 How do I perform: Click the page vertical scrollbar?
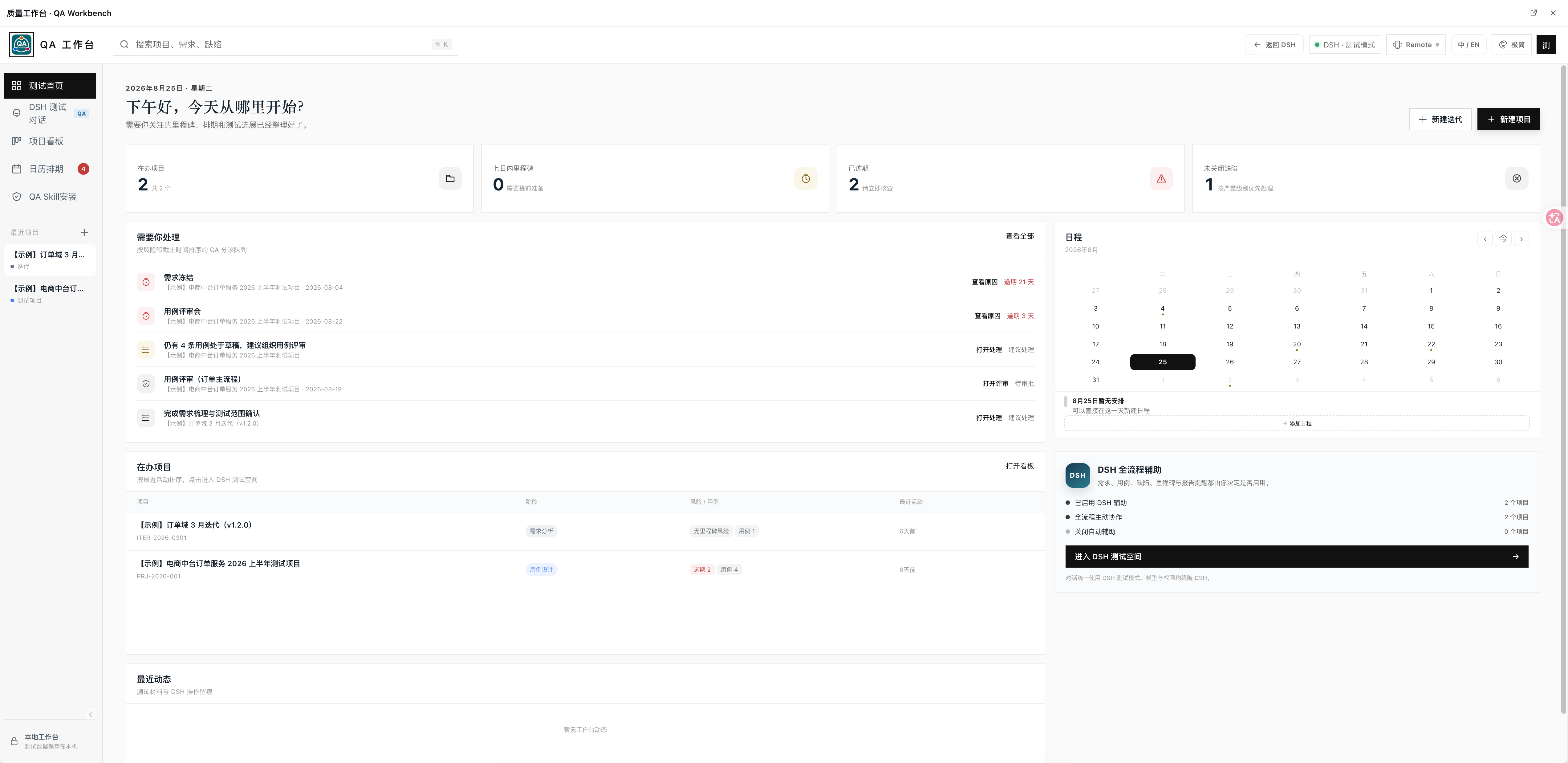(1563, 390)
